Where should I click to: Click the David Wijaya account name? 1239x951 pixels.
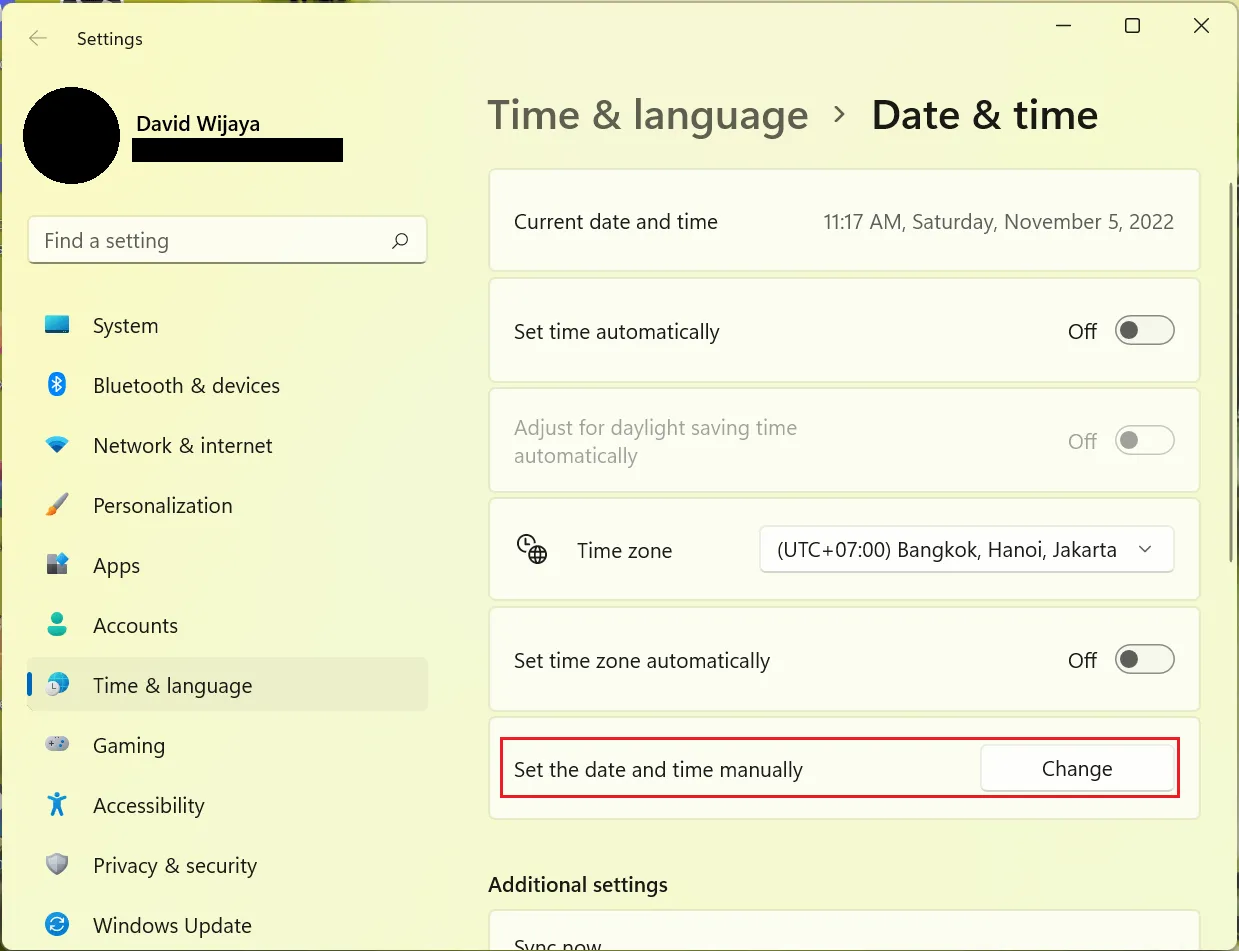[x=196, y=124]
